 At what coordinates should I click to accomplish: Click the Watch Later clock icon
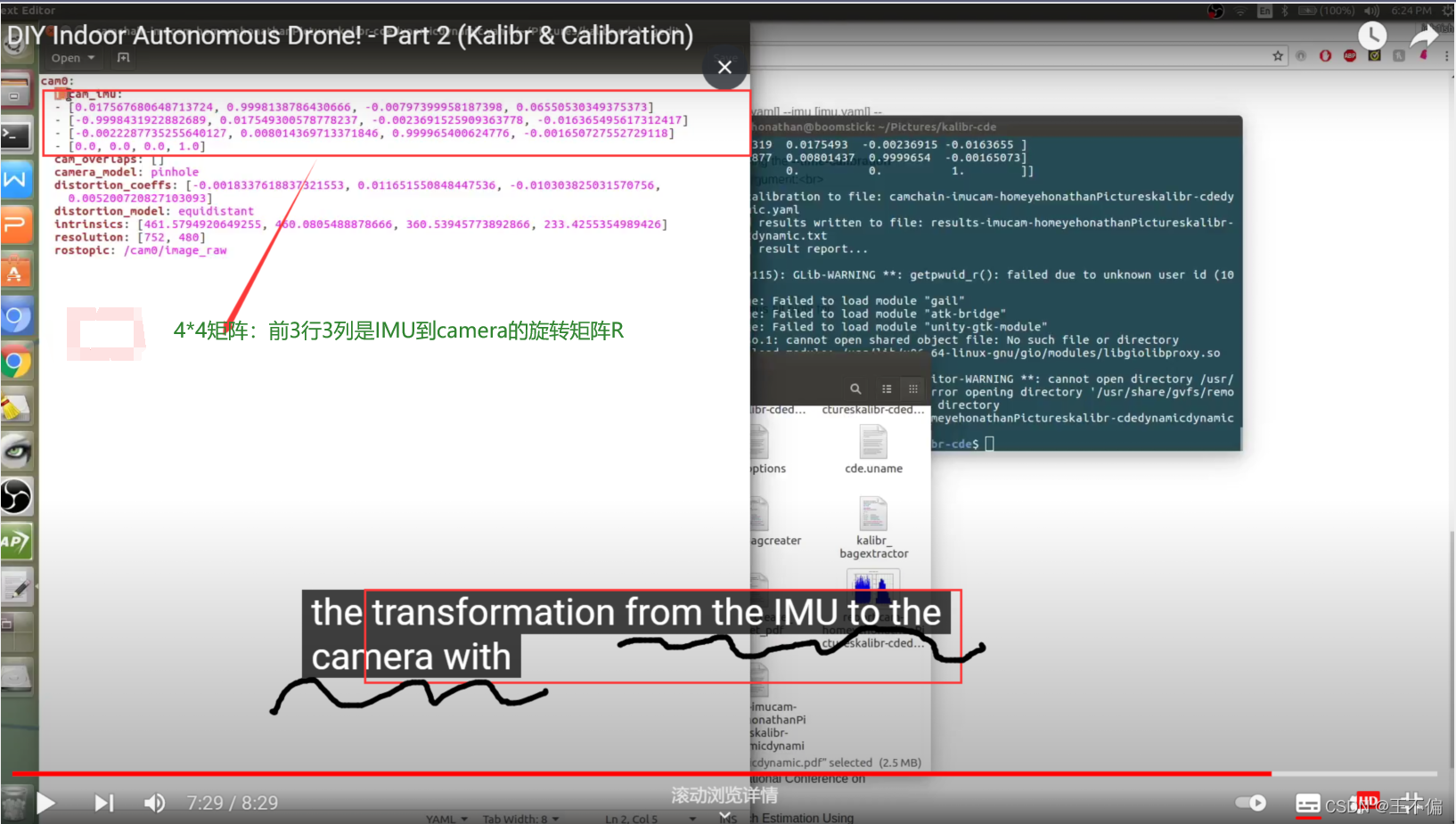1372,36
